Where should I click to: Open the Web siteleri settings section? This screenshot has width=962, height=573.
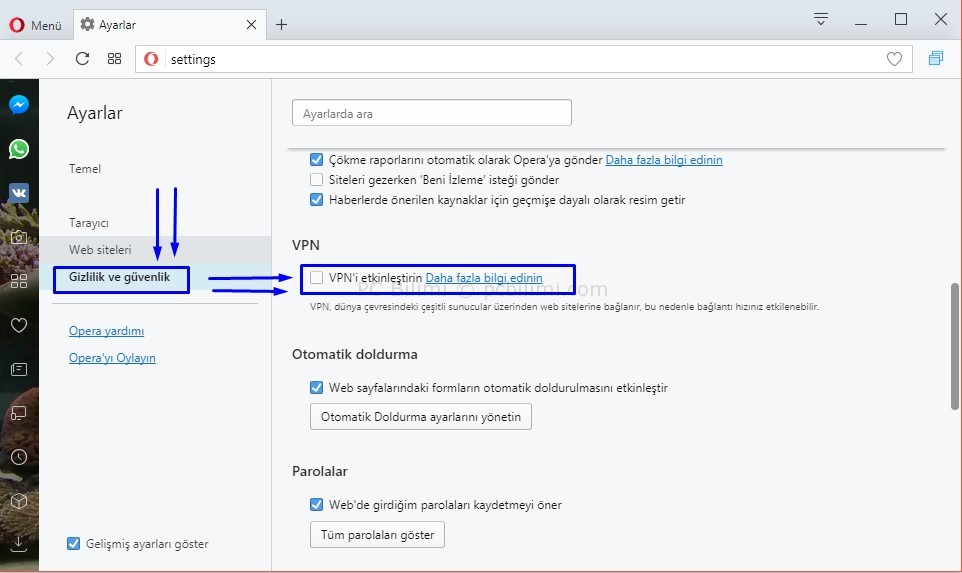point(100,250)
